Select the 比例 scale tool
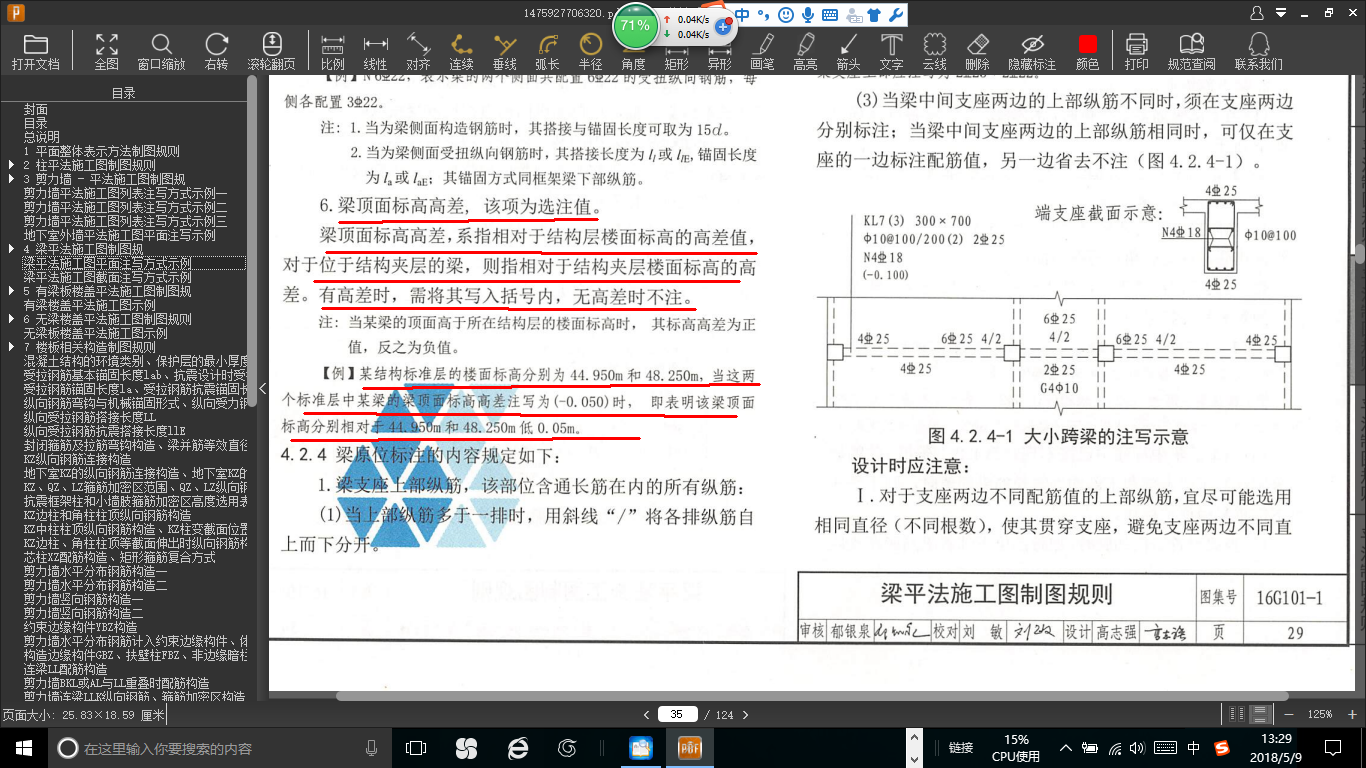1366x768 pixels. pyautogui.click(x=333, y=51)
